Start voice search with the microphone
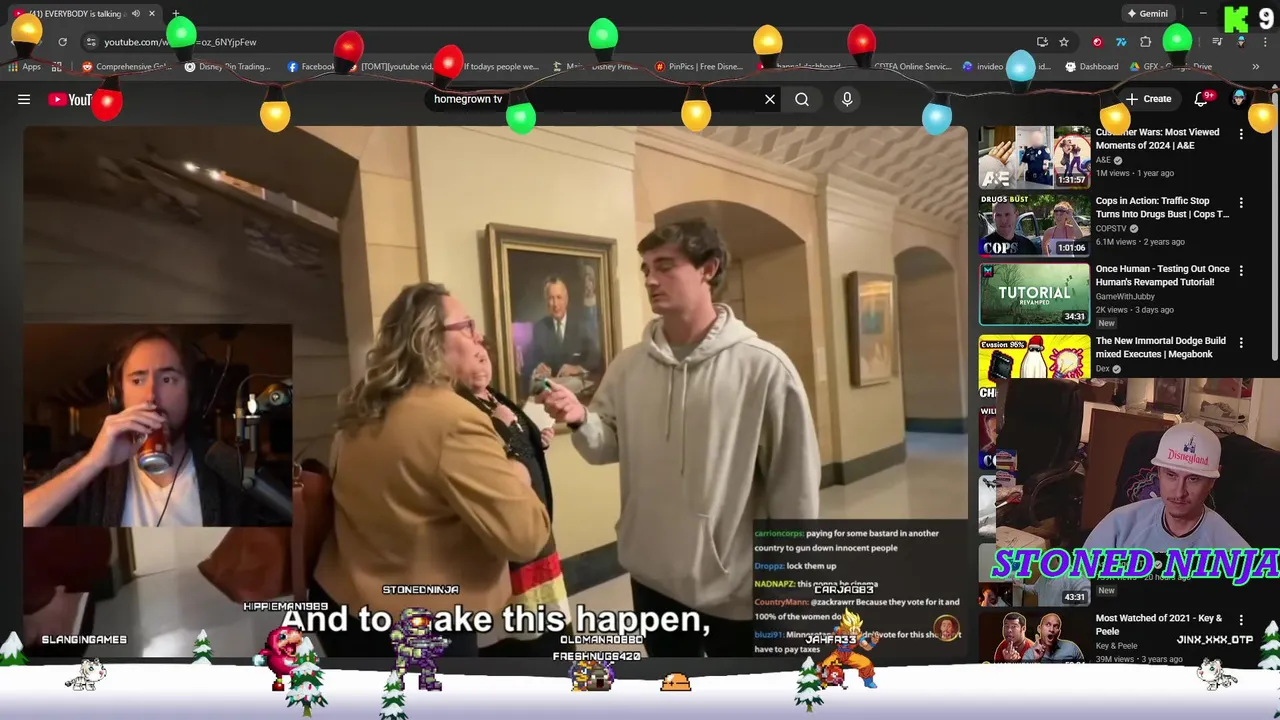The height and width of the screenshot is (720, 1280). tap(847, 99)
